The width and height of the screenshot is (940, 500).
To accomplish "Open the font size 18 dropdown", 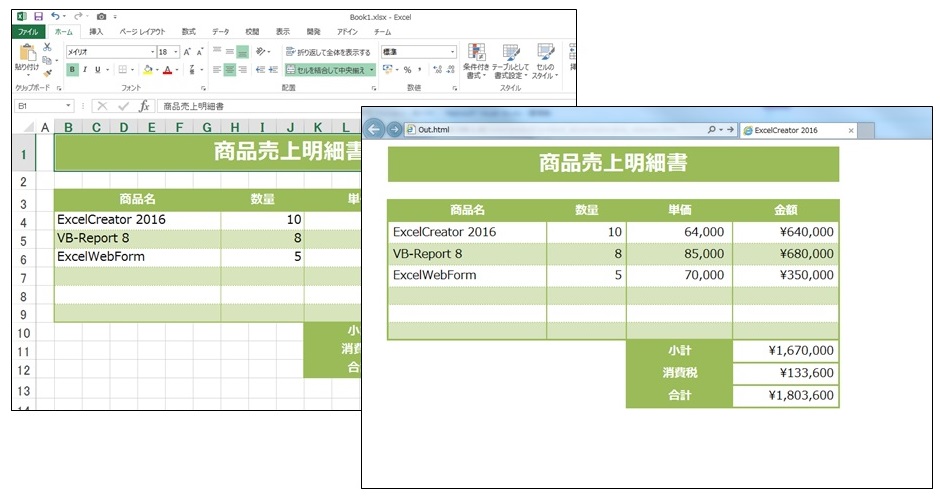I will (x=176, y=52).
